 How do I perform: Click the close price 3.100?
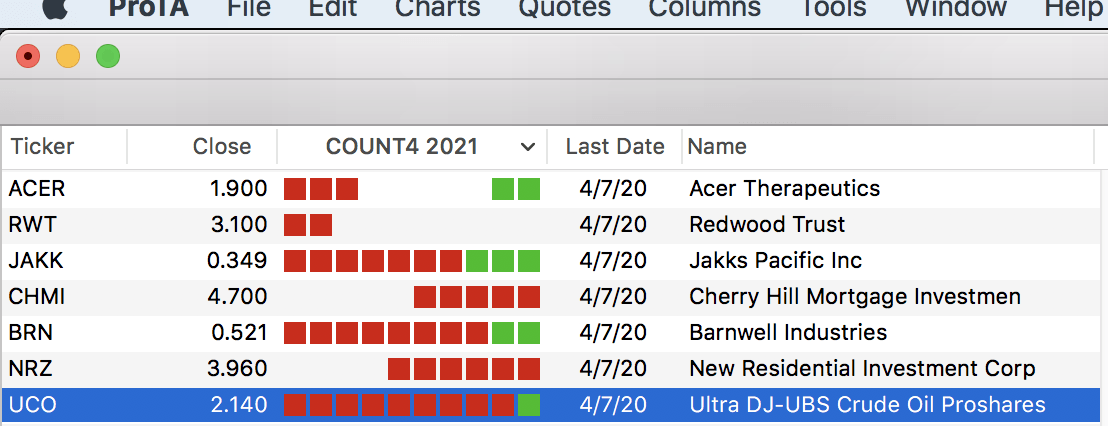[238, 225]
